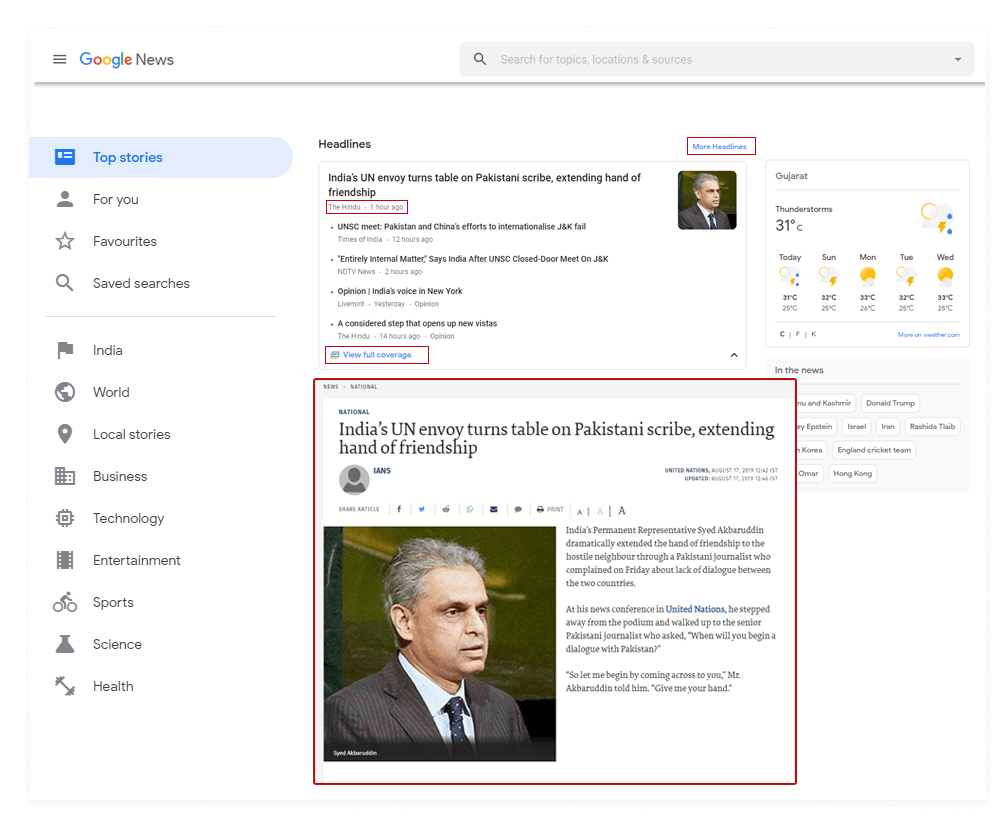The height and width of the screenshot is (831, 1007).
Task: Share article by email envelope icon
Action: click(x=494, y=509)
